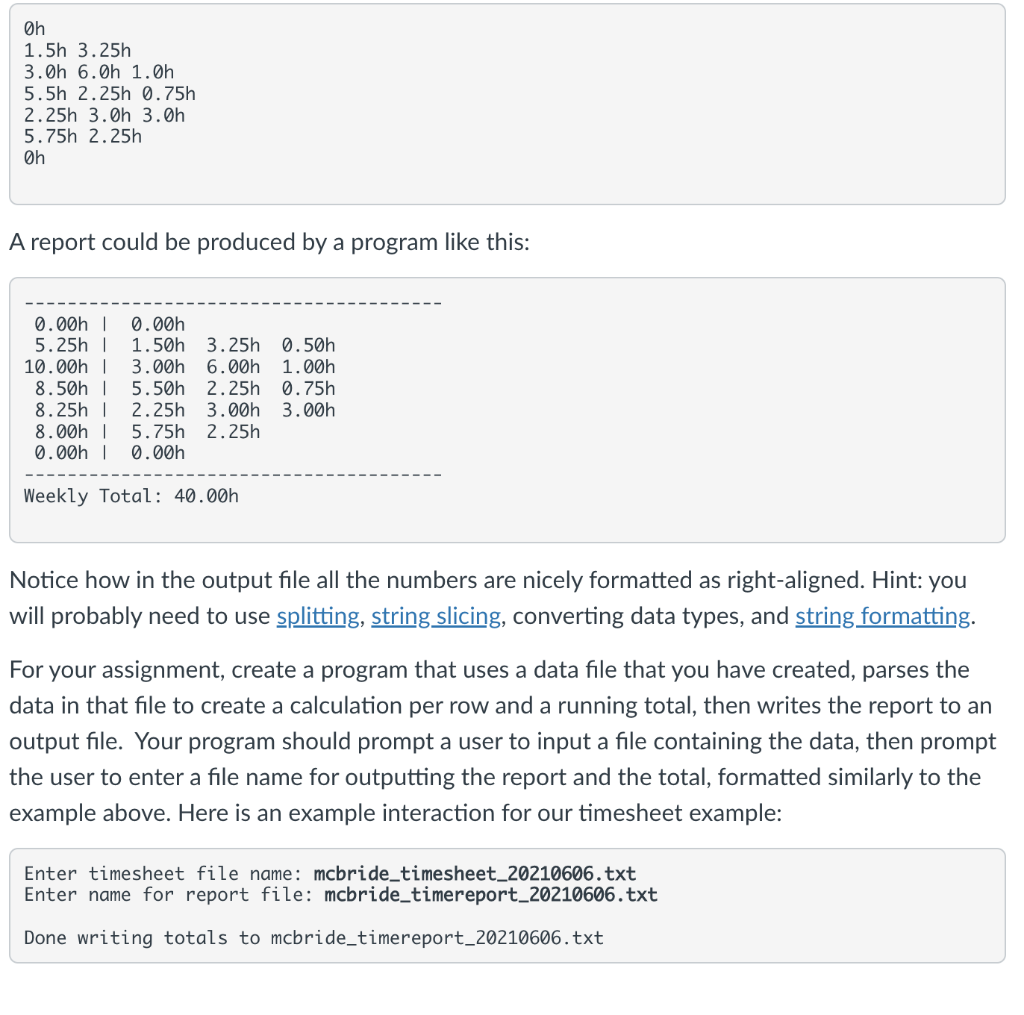Click the "Enter timesheet file name:" prompt text
This screenshot has height=1015, width=1024.
pos(163,873)
